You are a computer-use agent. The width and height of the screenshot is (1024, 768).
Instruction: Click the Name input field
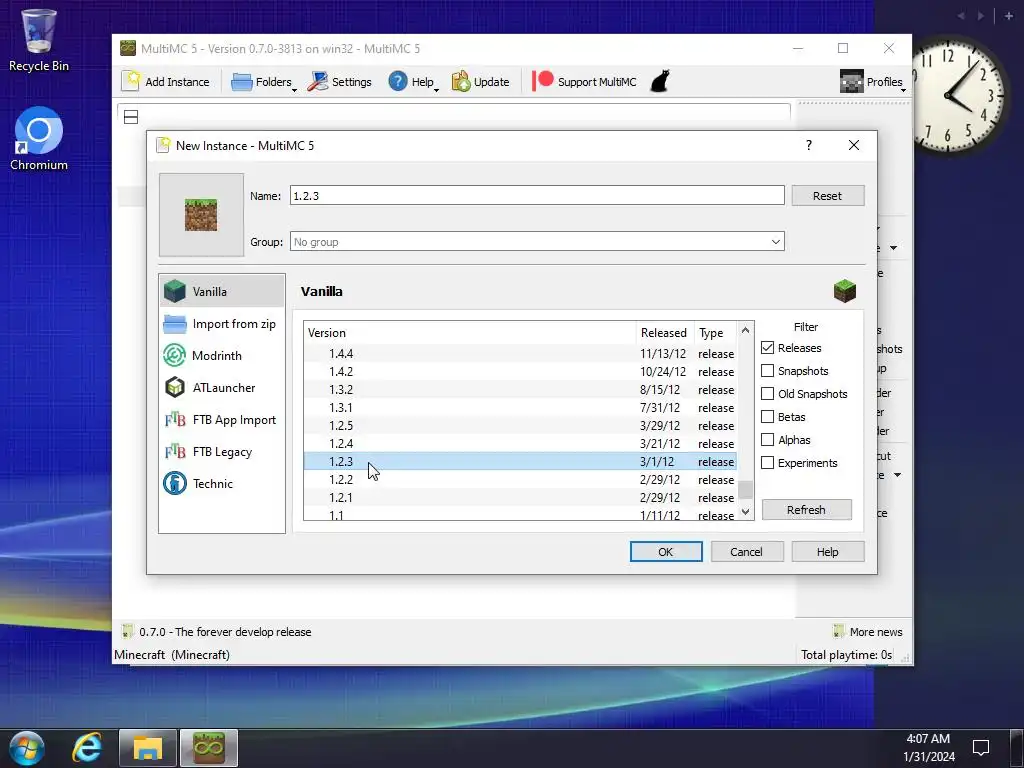[x=537, y=195]
